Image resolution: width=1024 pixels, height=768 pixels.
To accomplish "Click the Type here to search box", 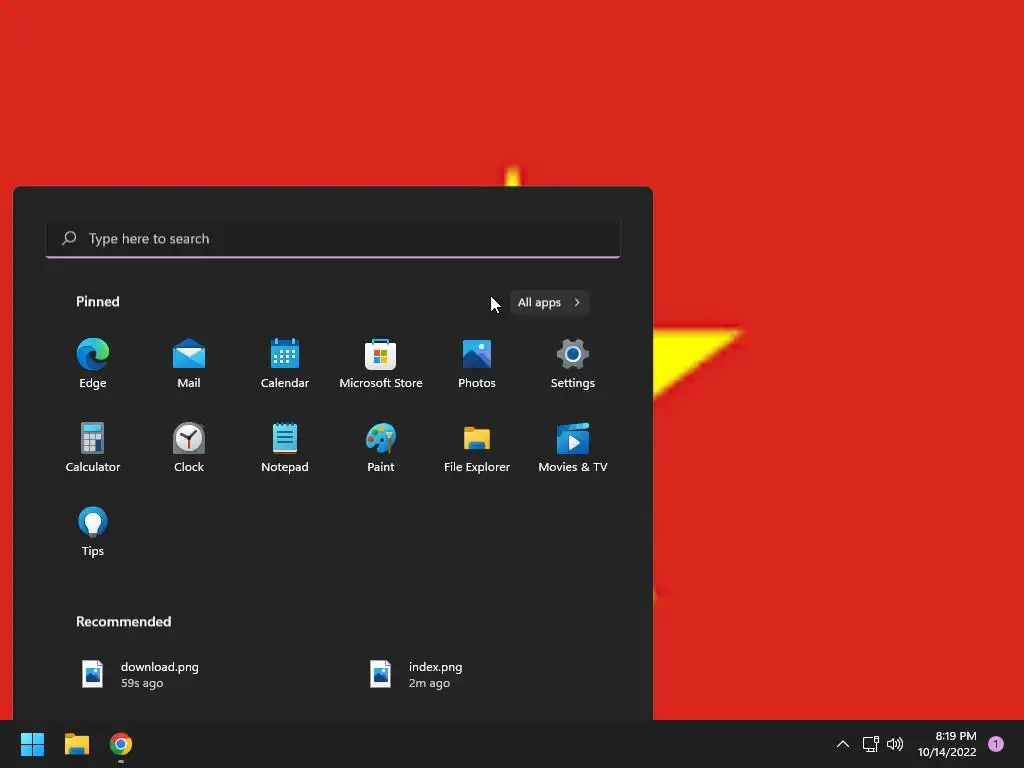I will point(333,239).
